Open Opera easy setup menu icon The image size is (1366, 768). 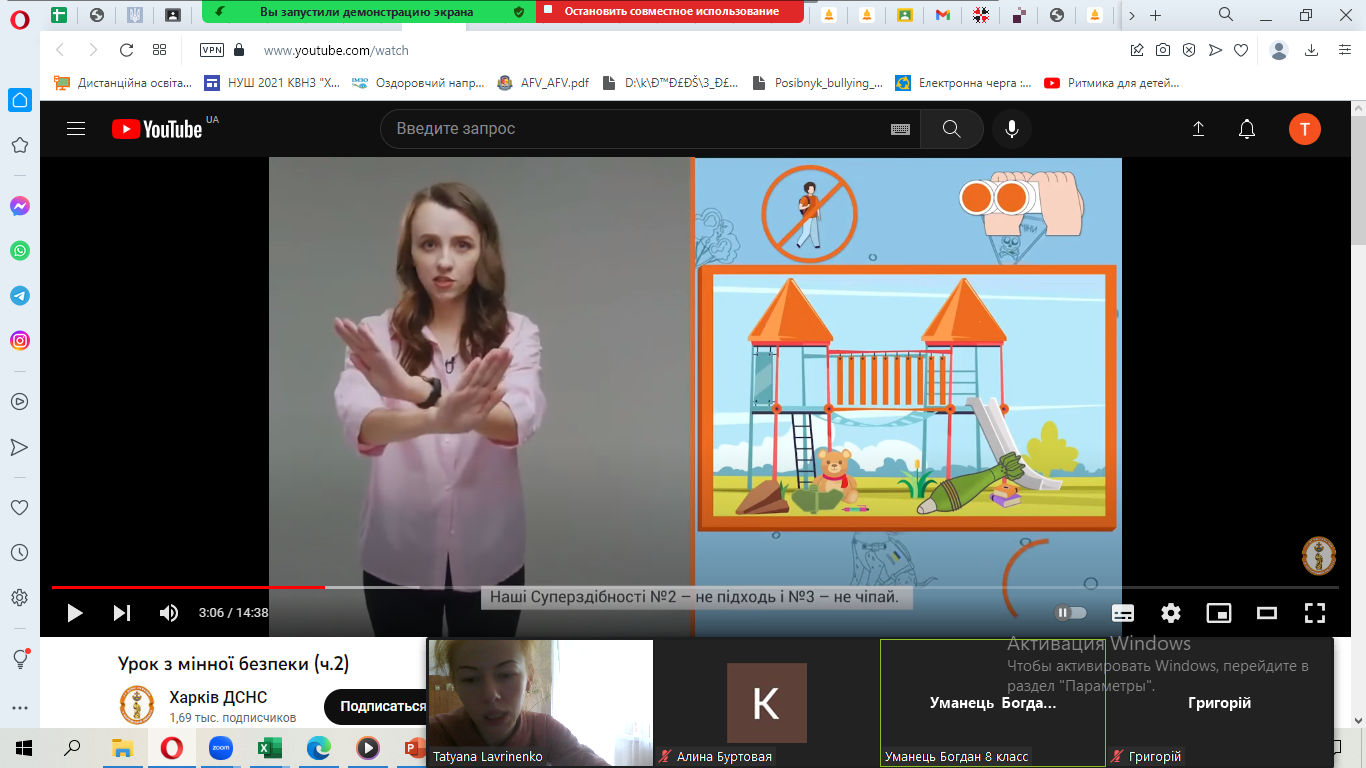[1344, 50]
